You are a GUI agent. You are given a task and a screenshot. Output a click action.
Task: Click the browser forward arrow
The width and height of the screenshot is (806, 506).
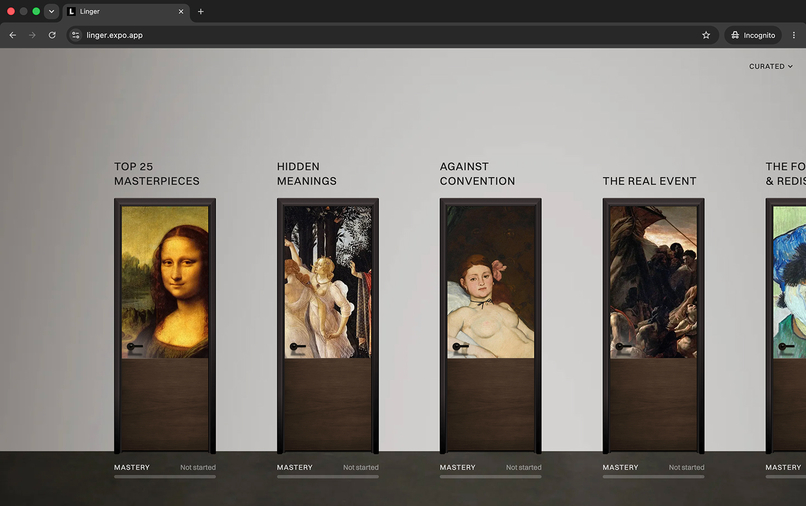click(x=32, y=35)
